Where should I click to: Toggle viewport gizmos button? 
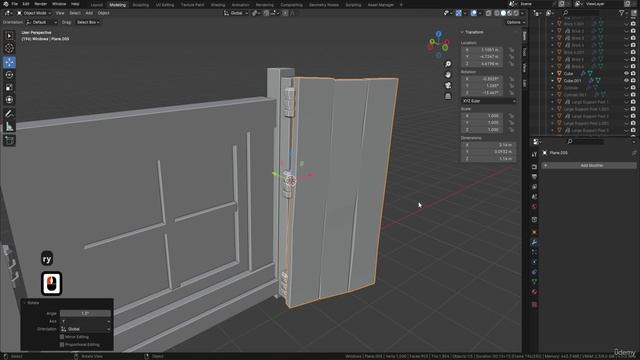[x=459, y=13]
